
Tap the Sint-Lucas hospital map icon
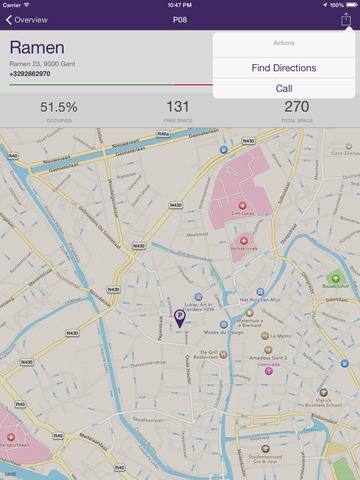coord(242,205)
